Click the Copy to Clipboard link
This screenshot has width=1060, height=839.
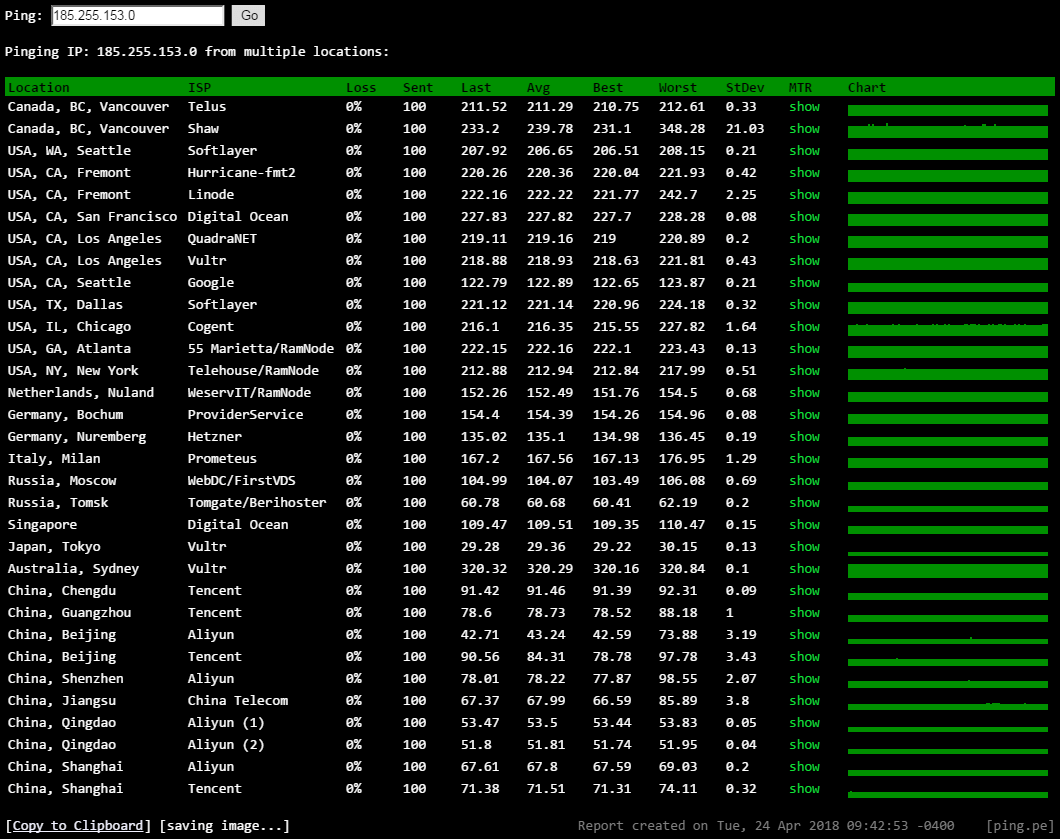point(78,826)
